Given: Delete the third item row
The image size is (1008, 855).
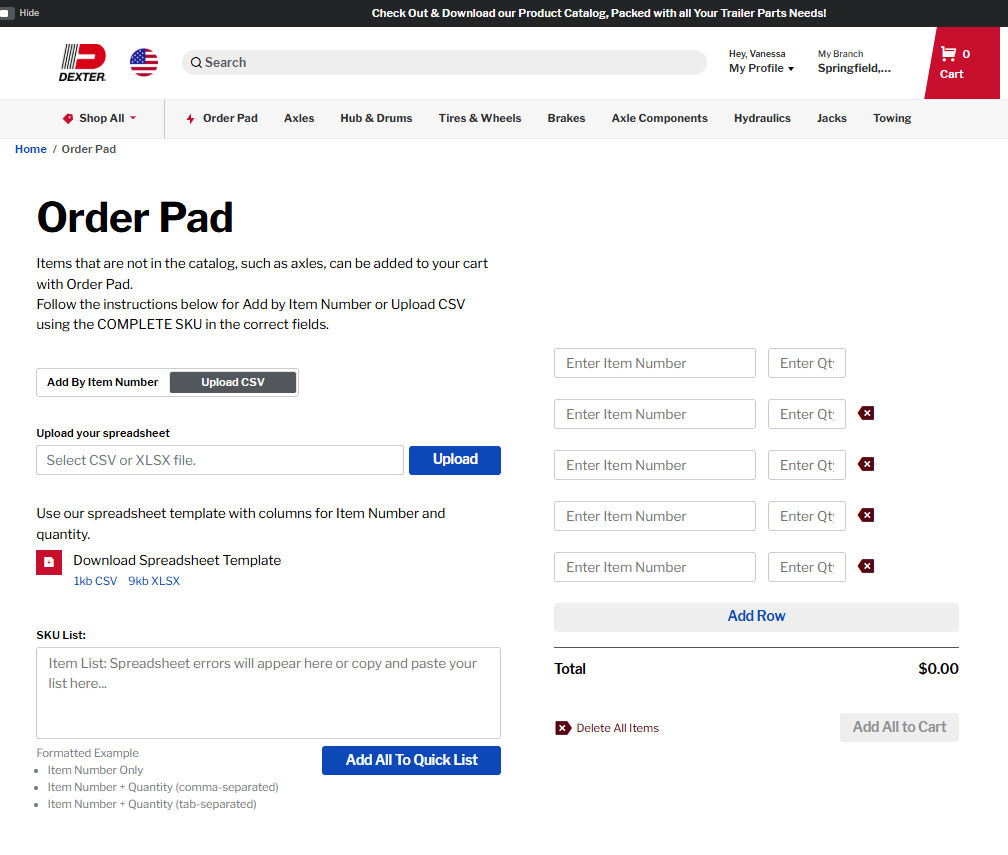Looking at the screenshot, I should [866, 464].
